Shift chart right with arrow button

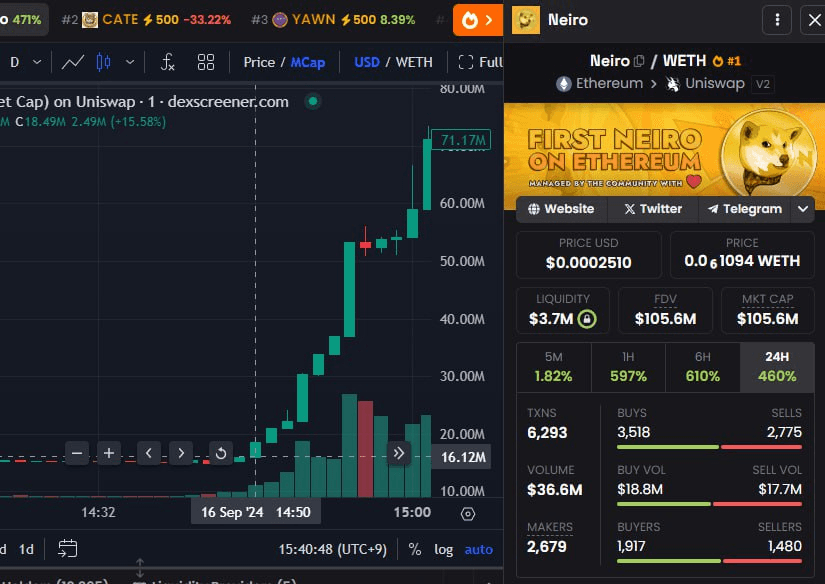181,453
